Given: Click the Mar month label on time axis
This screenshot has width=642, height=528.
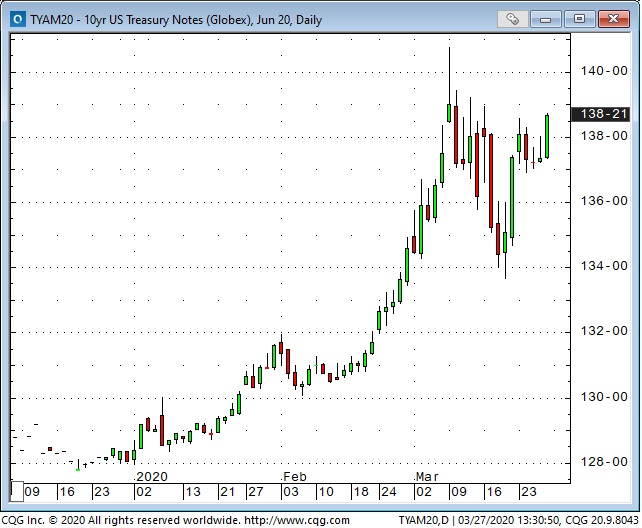Looking at the screenshot, I should tap(427, 477).
